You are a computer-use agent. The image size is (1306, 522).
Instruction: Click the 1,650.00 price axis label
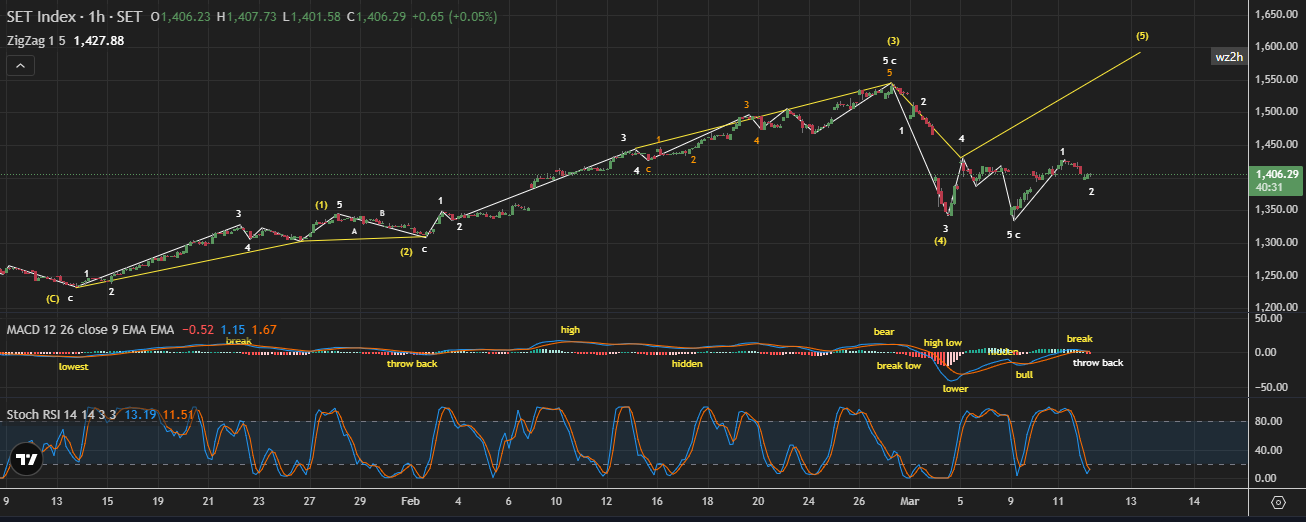1276,15
